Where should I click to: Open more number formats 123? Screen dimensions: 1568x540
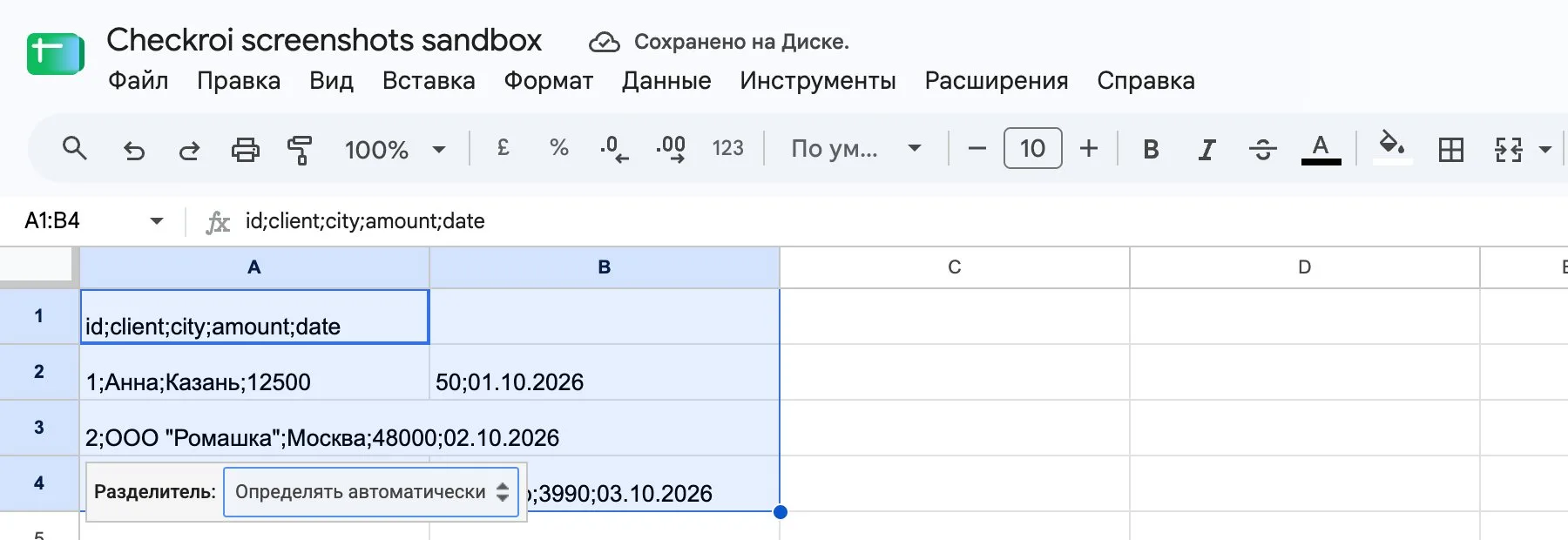728,148
